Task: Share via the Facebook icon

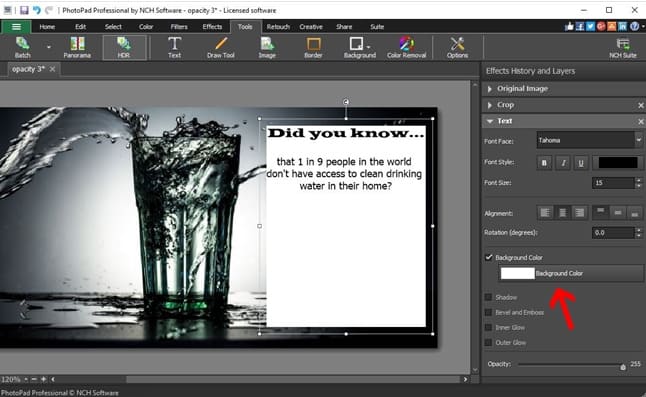Action: pyautogui.click(x=580, y=27)
